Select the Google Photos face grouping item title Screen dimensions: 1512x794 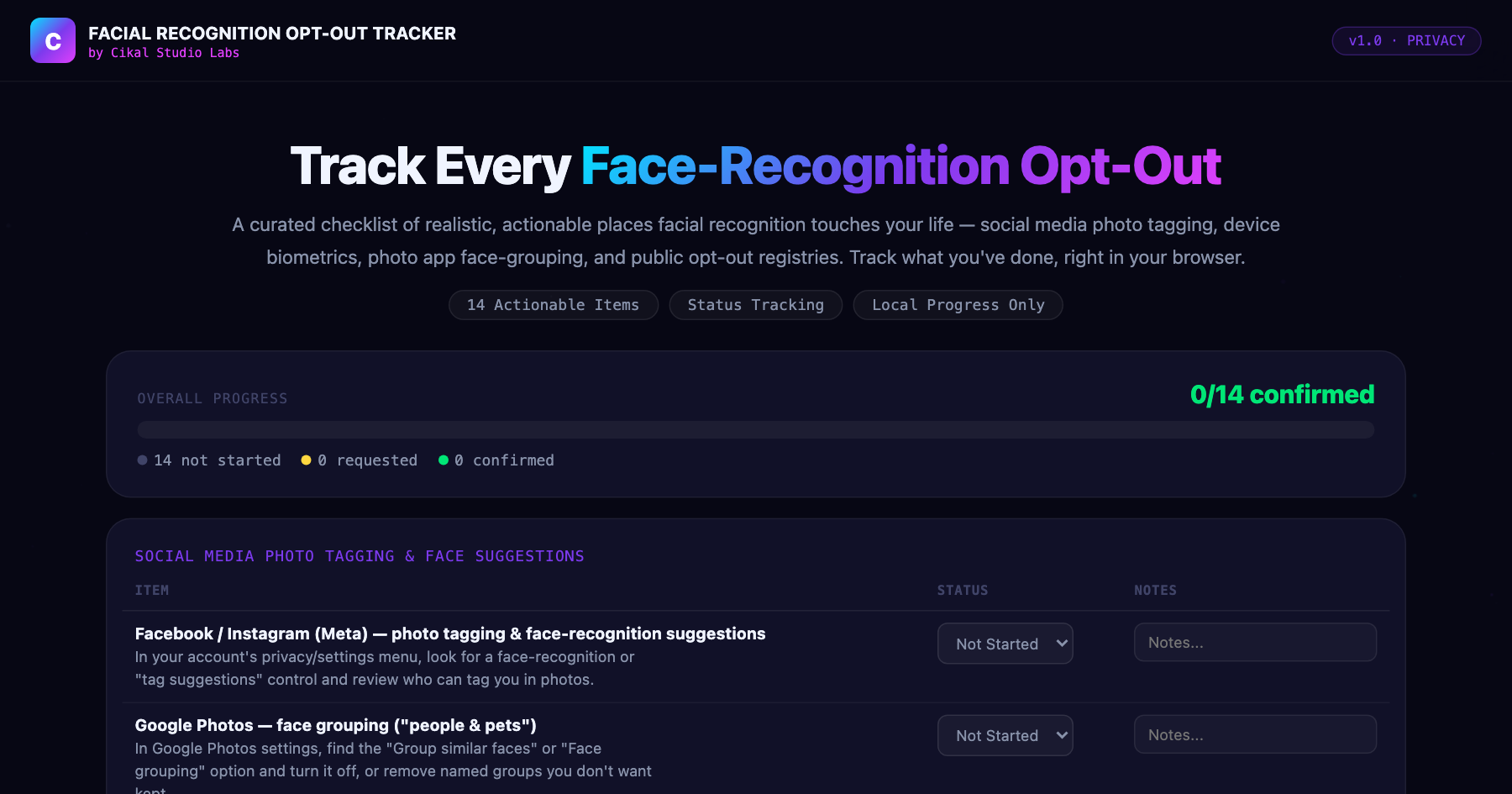tap(335, 725)
